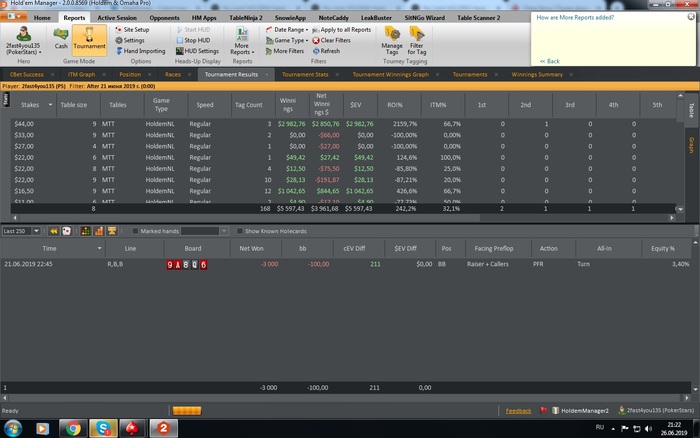Screen dimensions: 700x438
Task: Close the CBet Success report tab
Action: click(x=52, y=75)
